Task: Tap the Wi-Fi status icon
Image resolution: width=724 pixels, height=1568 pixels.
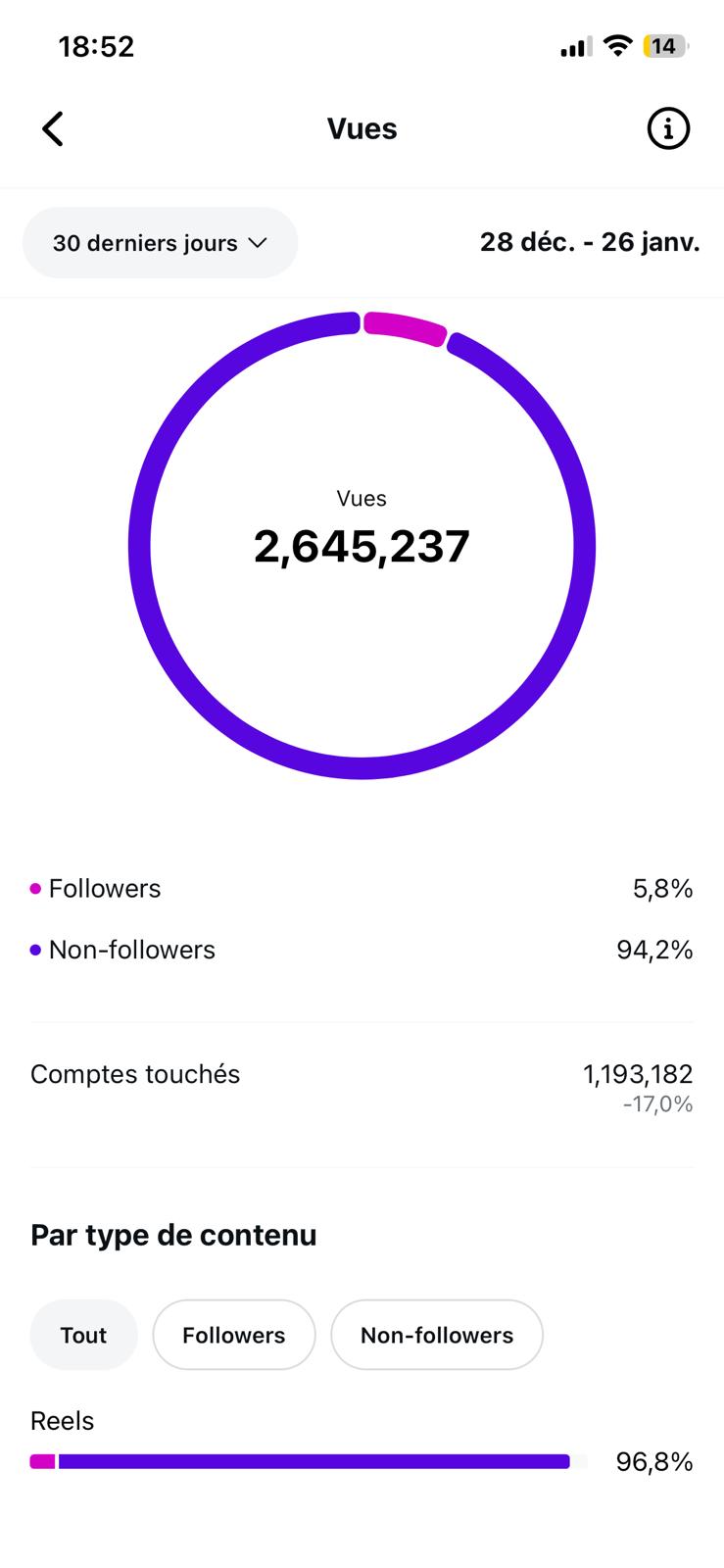Action: (x=617, y=46)
